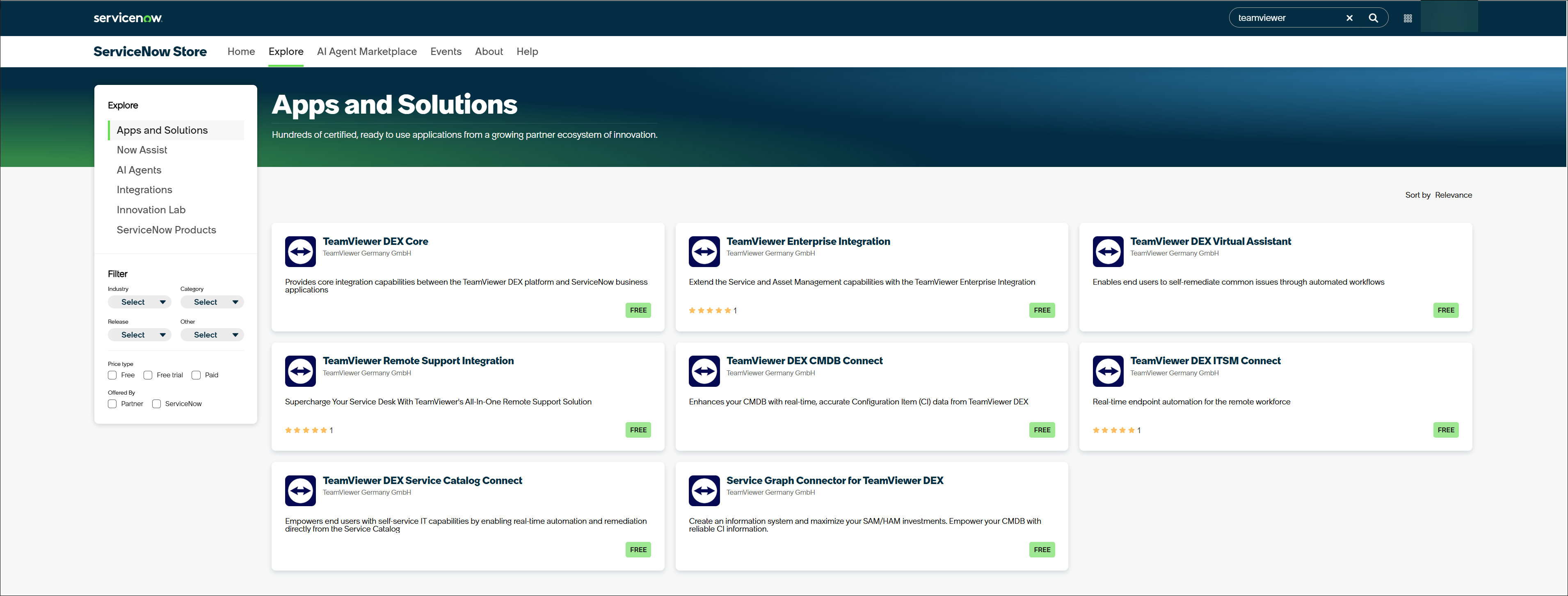Open TeamViewer DEX CMDB Connect app icon

(x=704, y=371)
